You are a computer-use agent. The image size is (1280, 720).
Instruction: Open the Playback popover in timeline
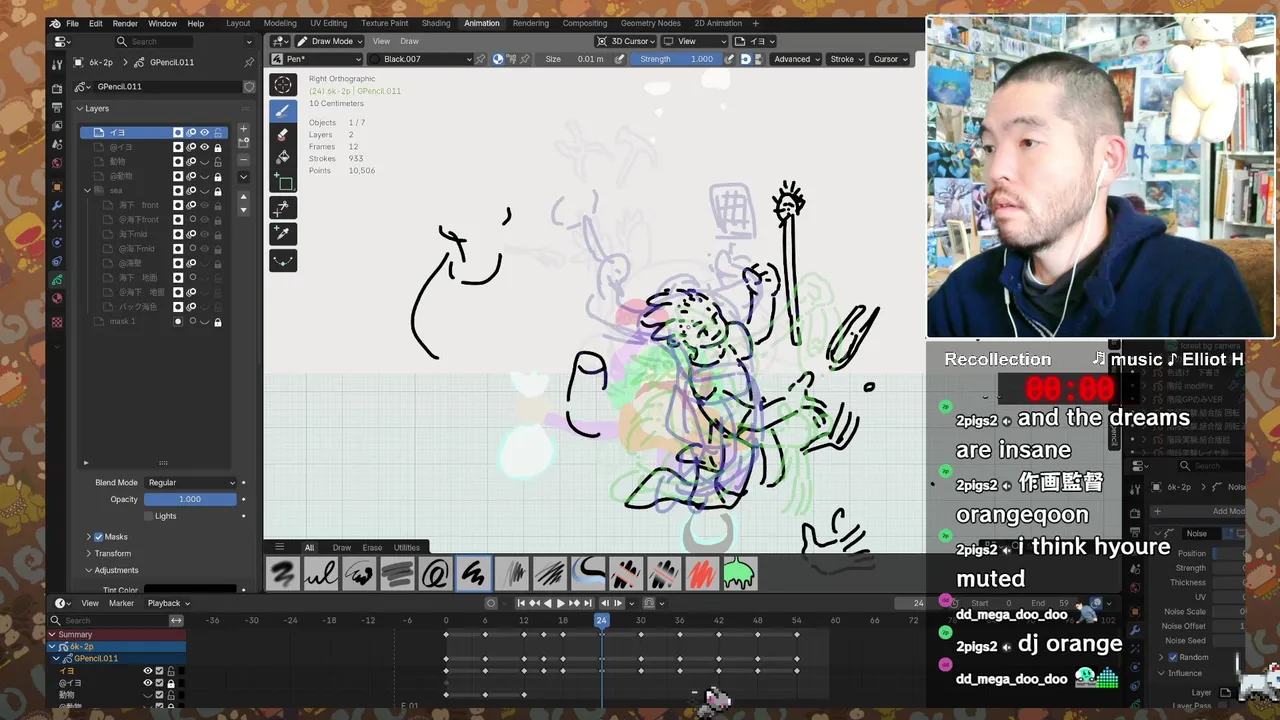168,603
